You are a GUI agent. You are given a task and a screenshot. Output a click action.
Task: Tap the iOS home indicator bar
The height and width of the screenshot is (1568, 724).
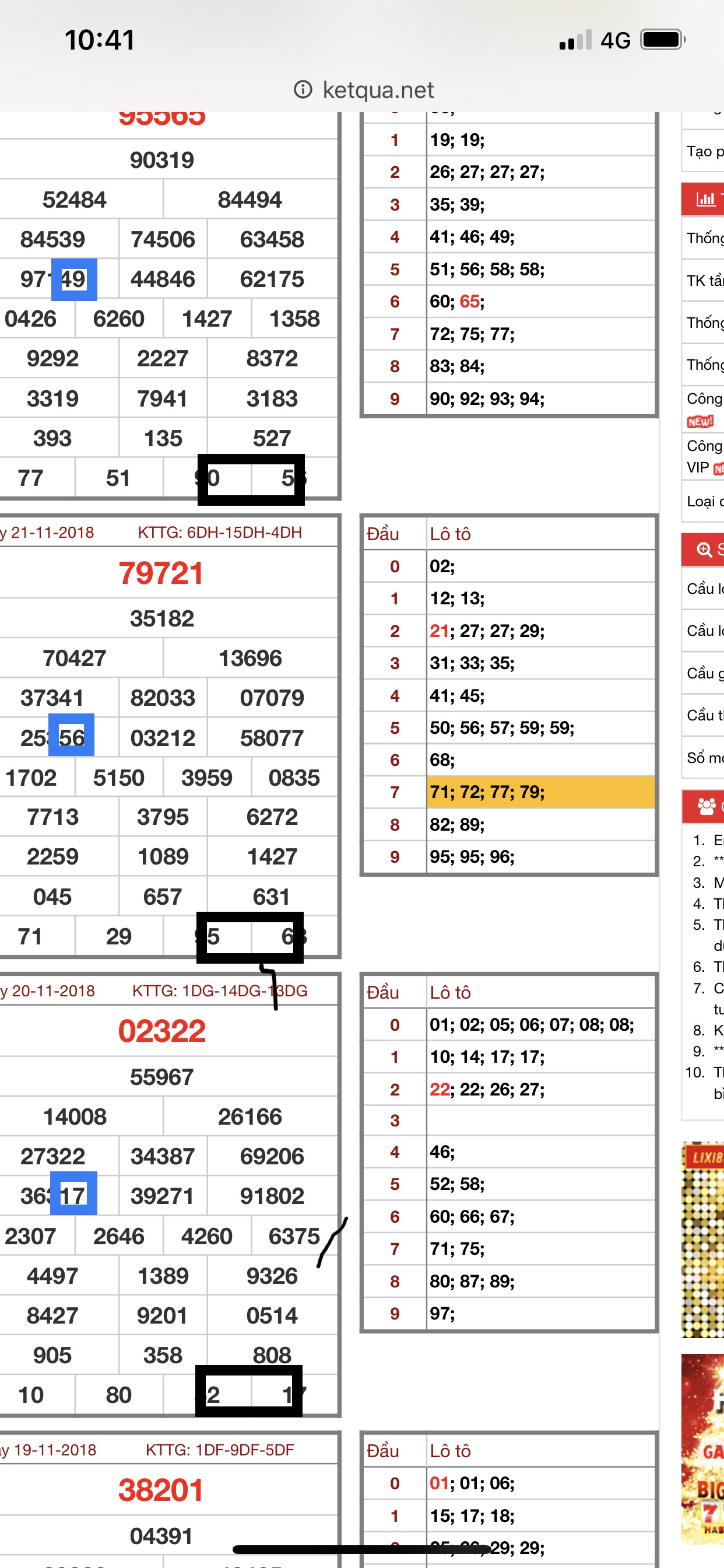point(362,1549)
